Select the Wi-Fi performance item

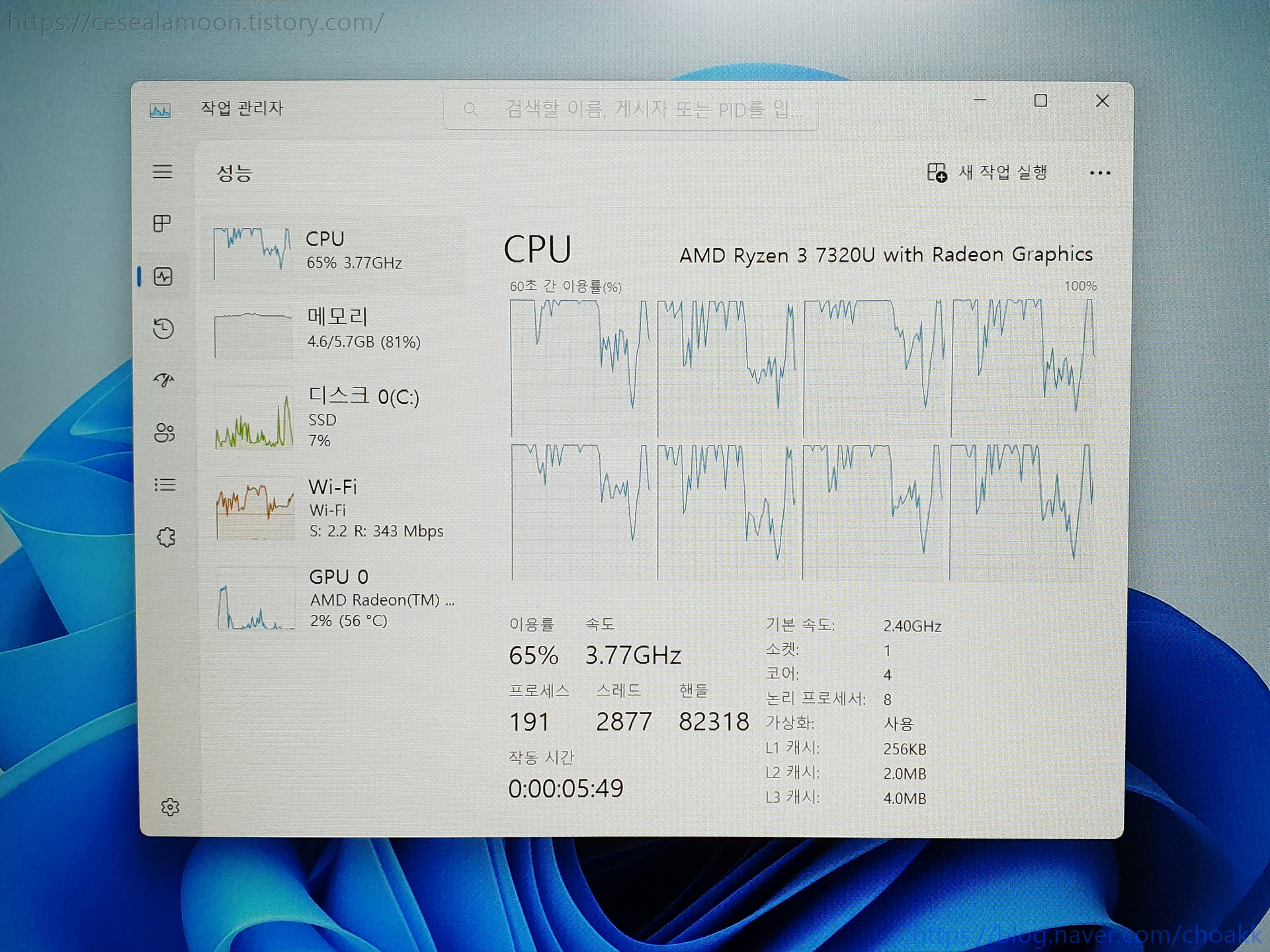334,508
